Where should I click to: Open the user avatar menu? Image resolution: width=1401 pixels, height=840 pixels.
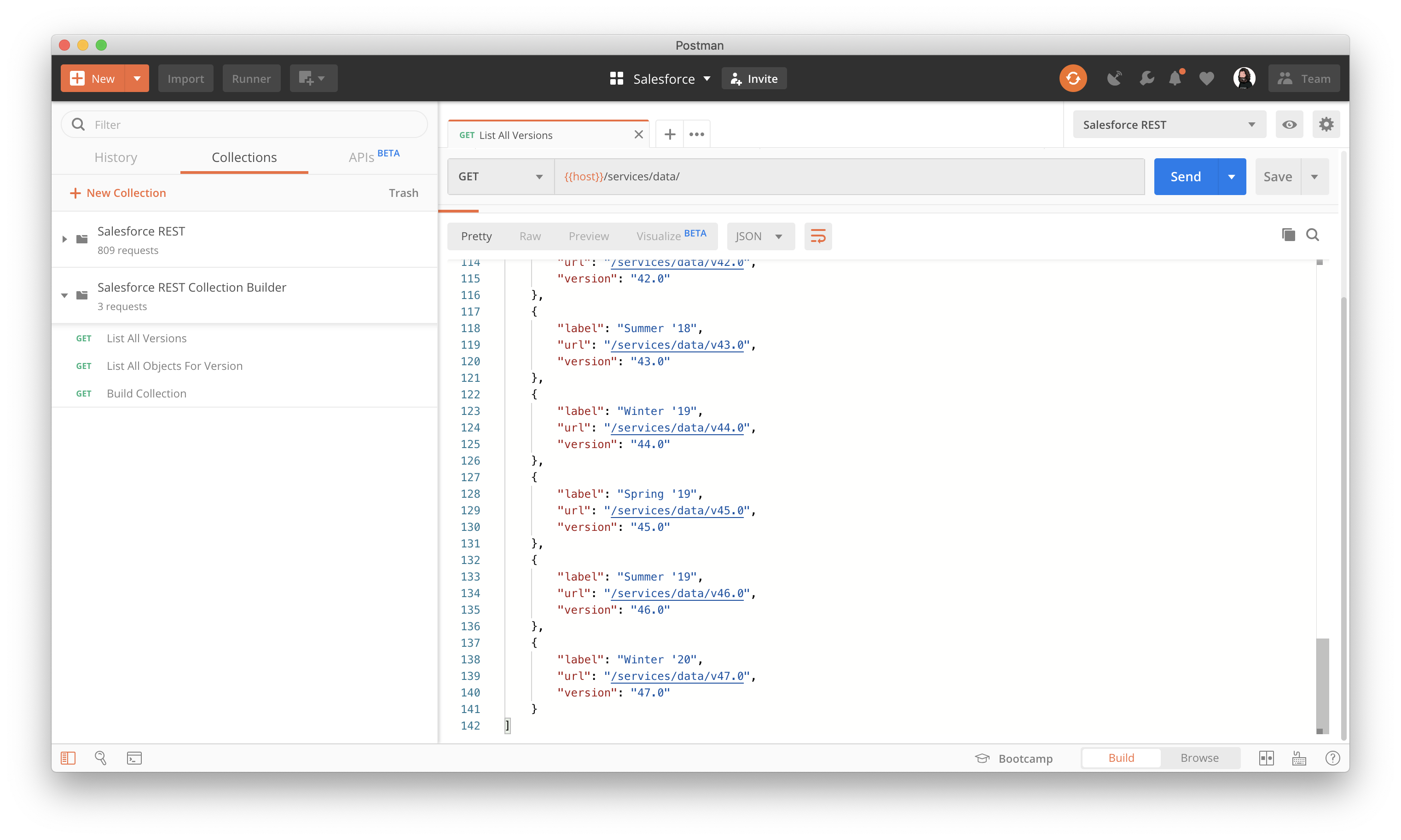click(x=1244, y=78)
